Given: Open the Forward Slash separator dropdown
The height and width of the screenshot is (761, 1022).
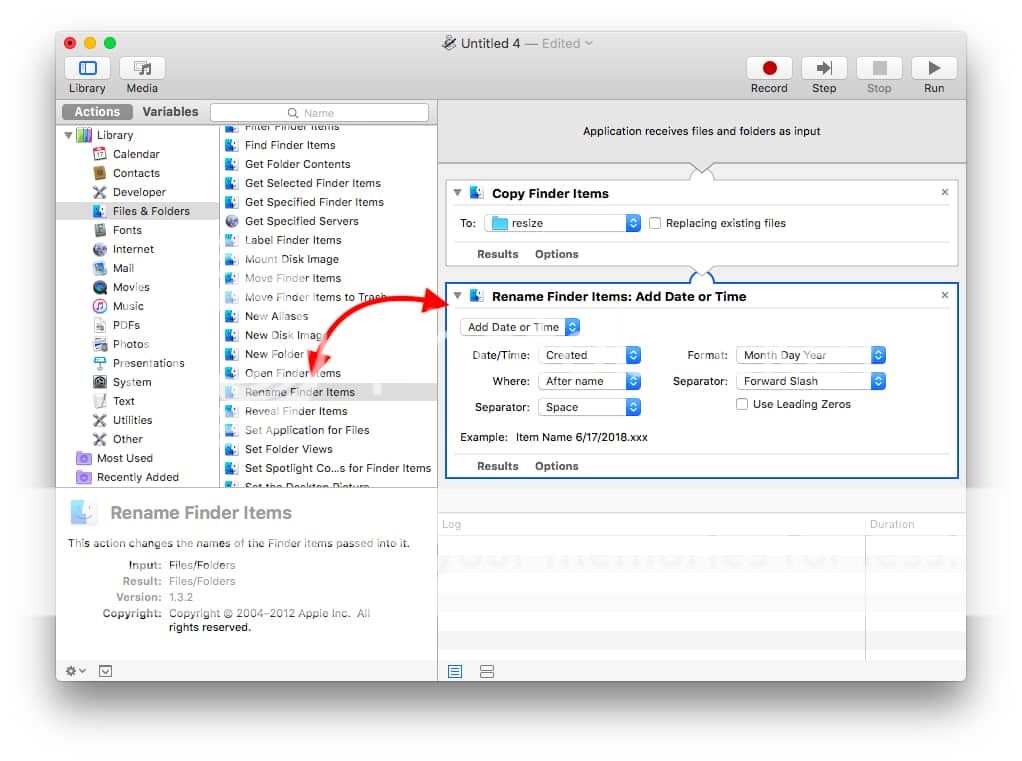Looking at the screenshot, I should tap(811, 380).
